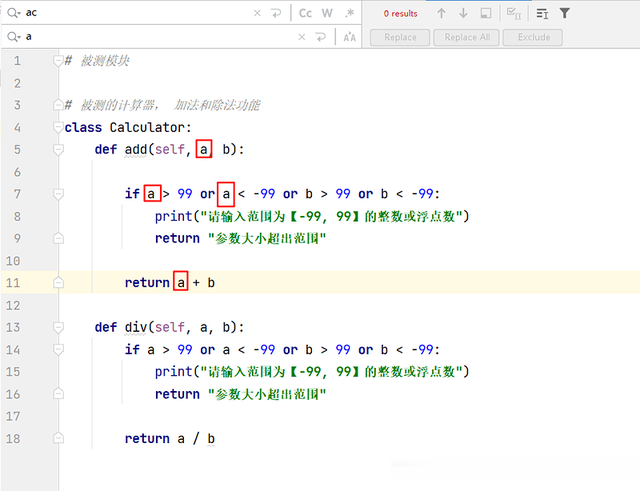Click the Replace button
The height and width of the screenshot is (491, 640).
pos(400,38)
